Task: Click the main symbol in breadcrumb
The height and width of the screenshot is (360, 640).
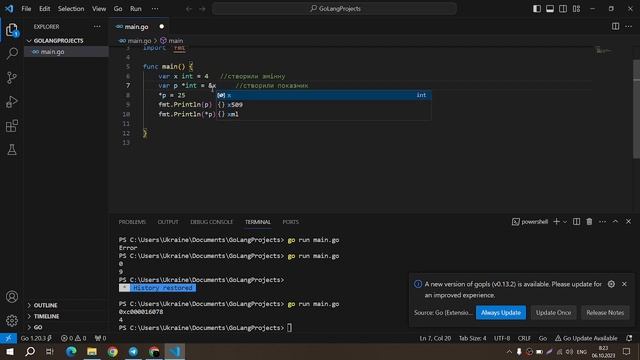Action: point(172,41)
